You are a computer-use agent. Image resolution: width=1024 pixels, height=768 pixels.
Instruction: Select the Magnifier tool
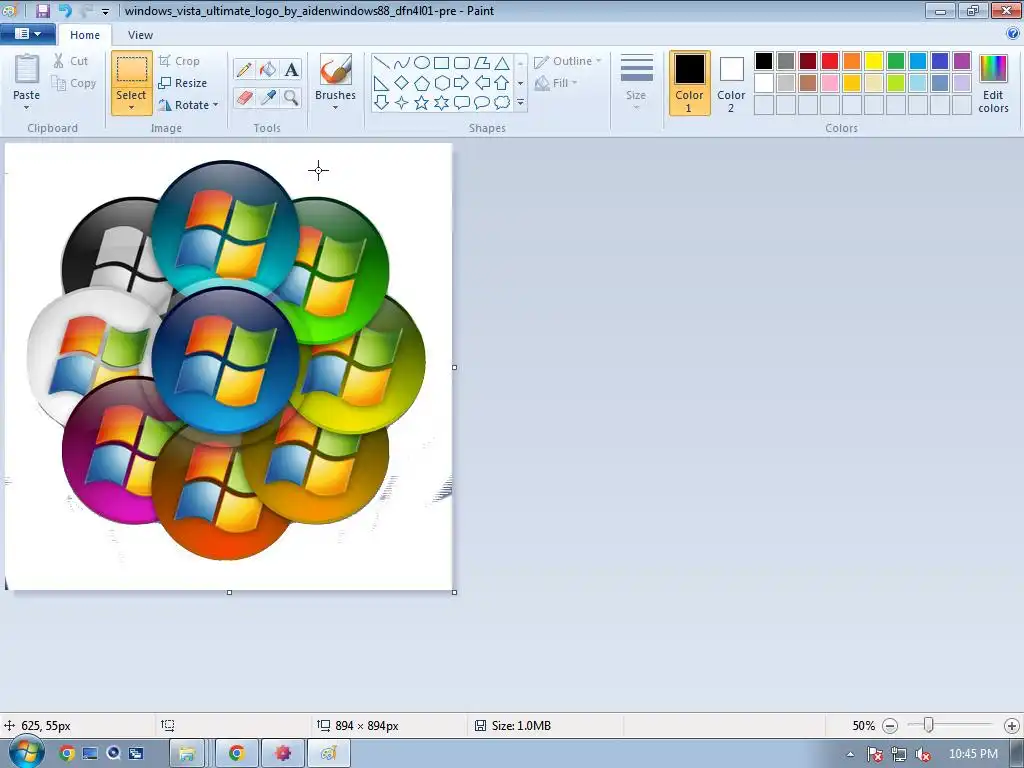291,98
